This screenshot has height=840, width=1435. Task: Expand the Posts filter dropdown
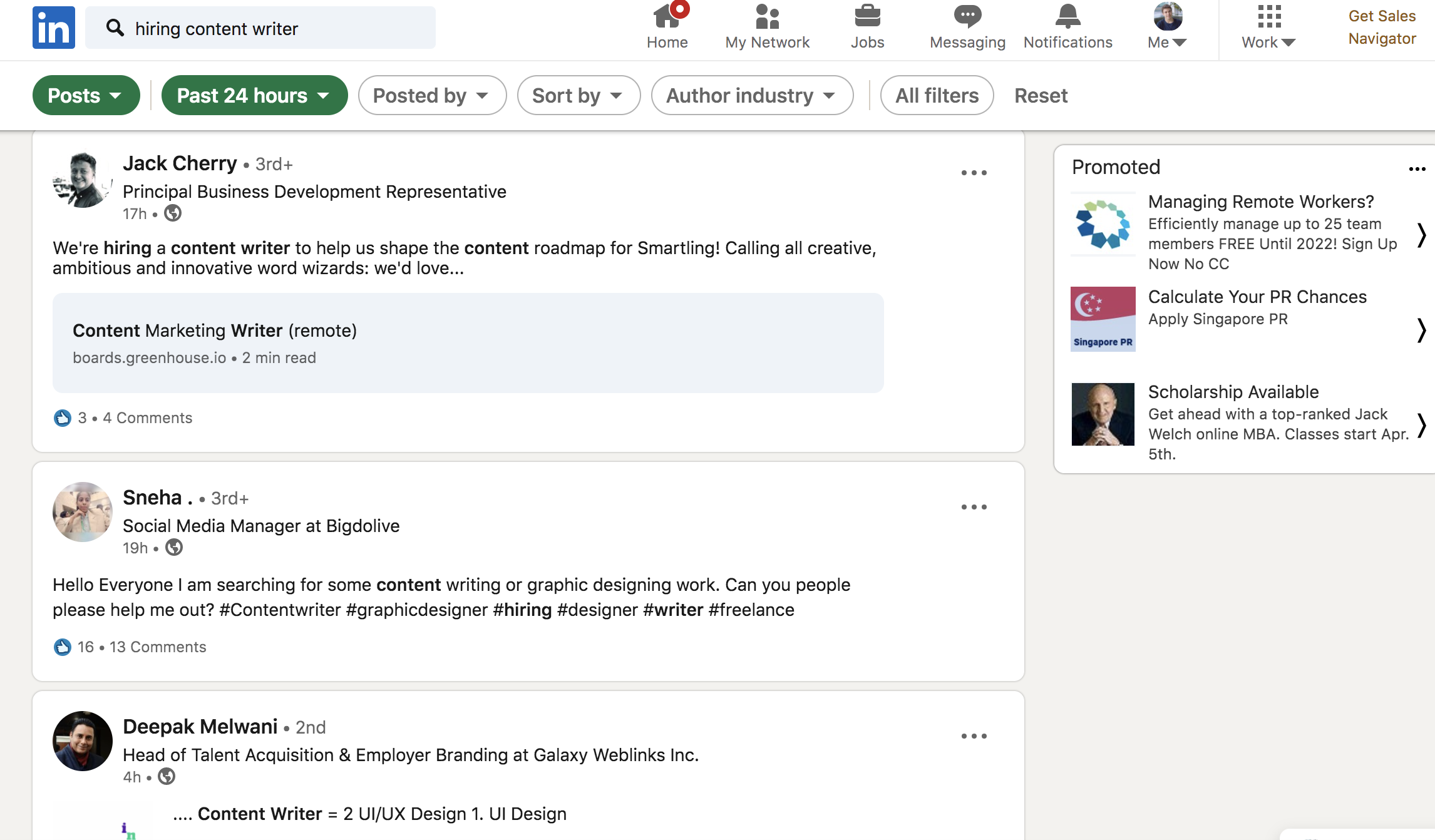[x=86, y=95]
